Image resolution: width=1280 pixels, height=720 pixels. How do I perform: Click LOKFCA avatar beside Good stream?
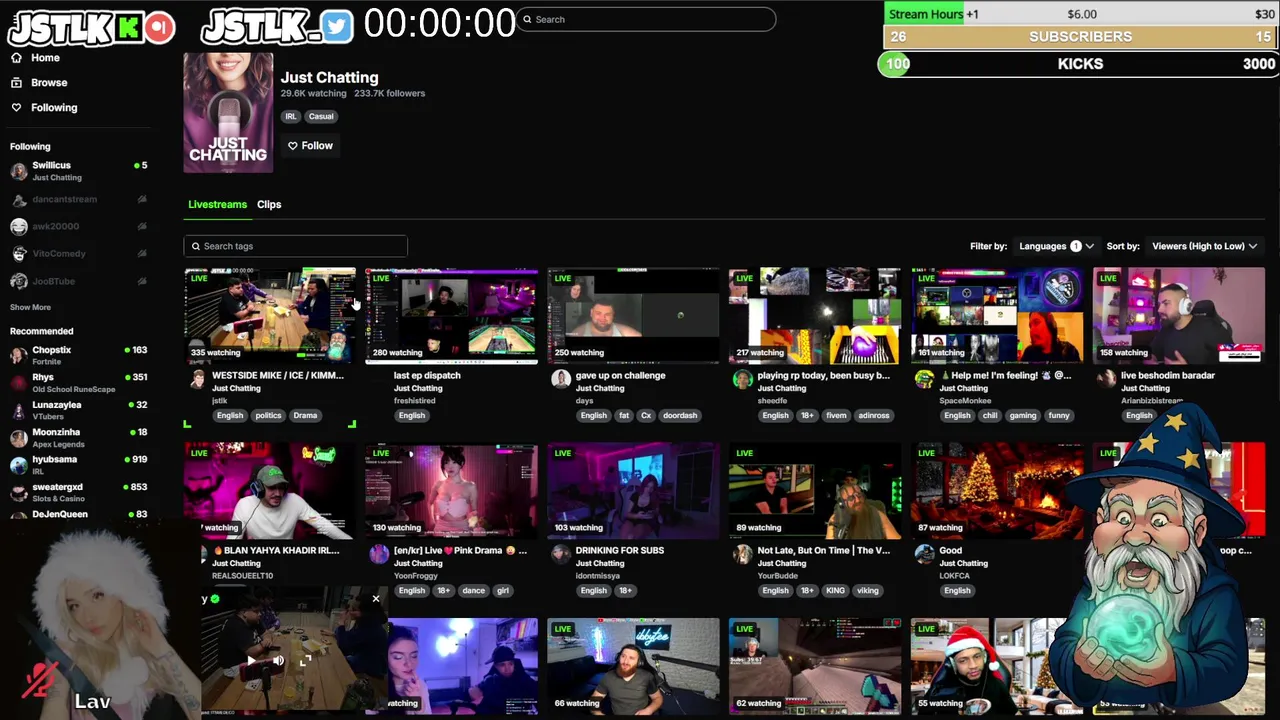pos(924,554)
